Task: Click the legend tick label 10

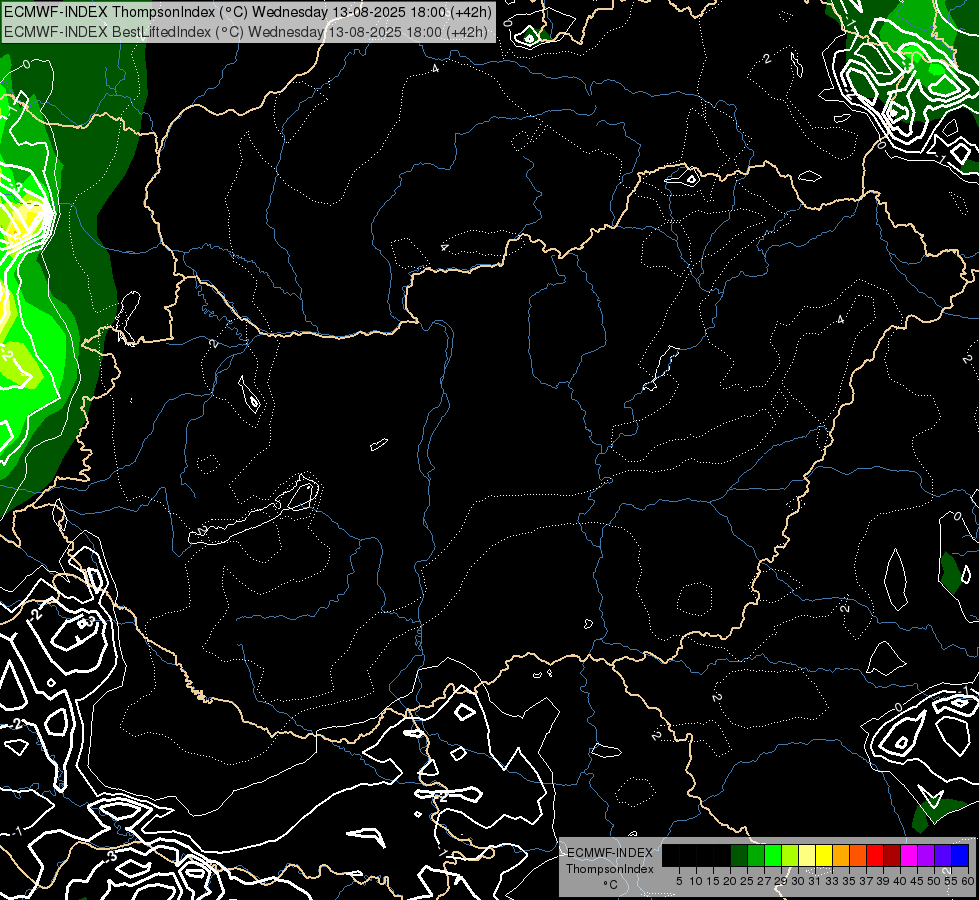Action: 696,881
